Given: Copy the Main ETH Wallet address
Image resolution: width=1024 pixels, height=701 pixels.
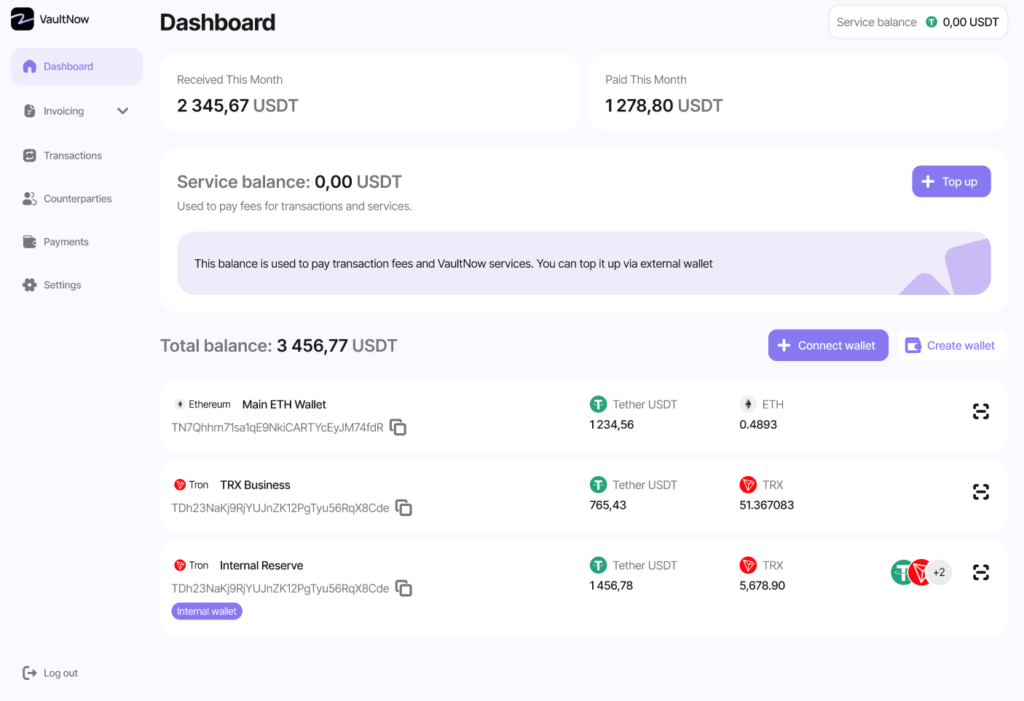Looking at the screenshot, I should [x=398, y=428].
